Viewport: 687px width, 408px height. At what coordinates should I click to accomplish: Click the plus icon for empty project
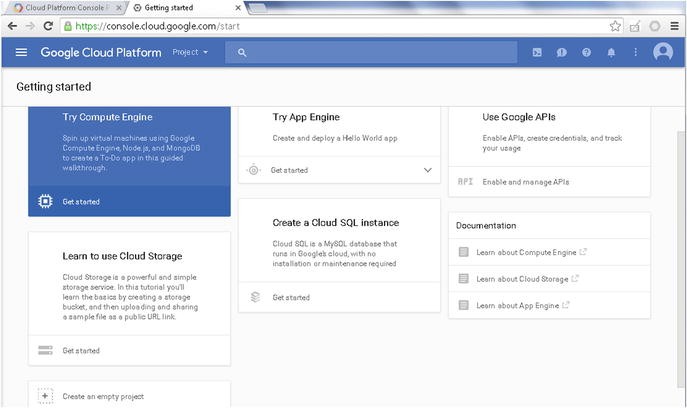[45, 396]
